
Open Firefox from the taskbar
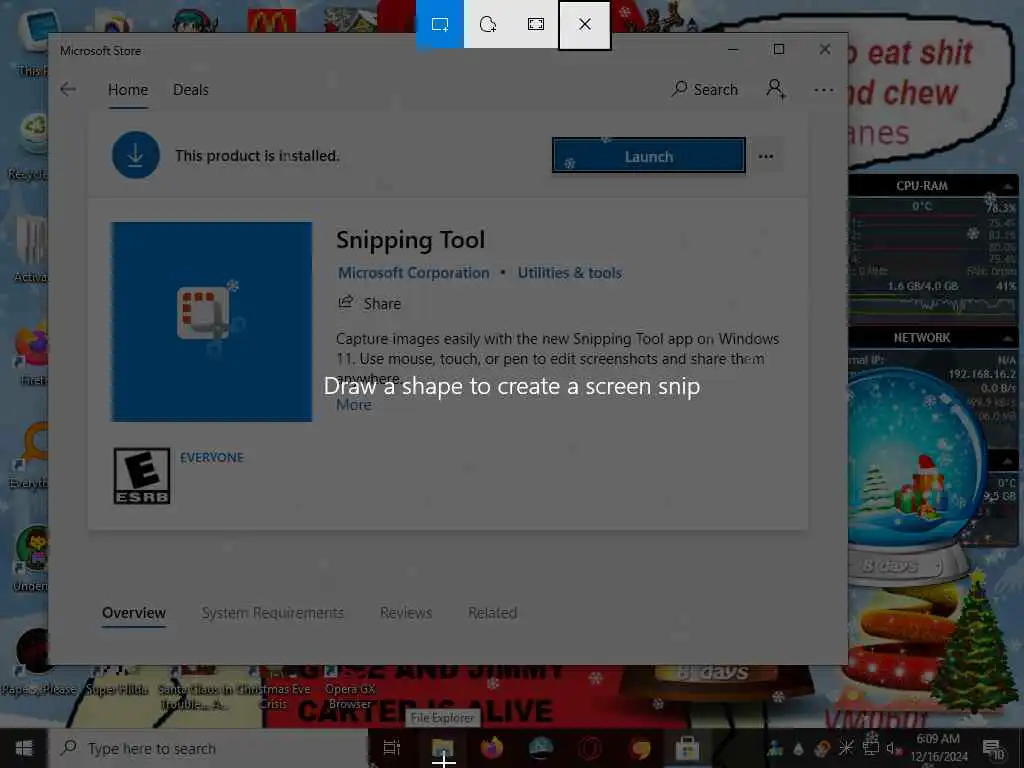492,748
